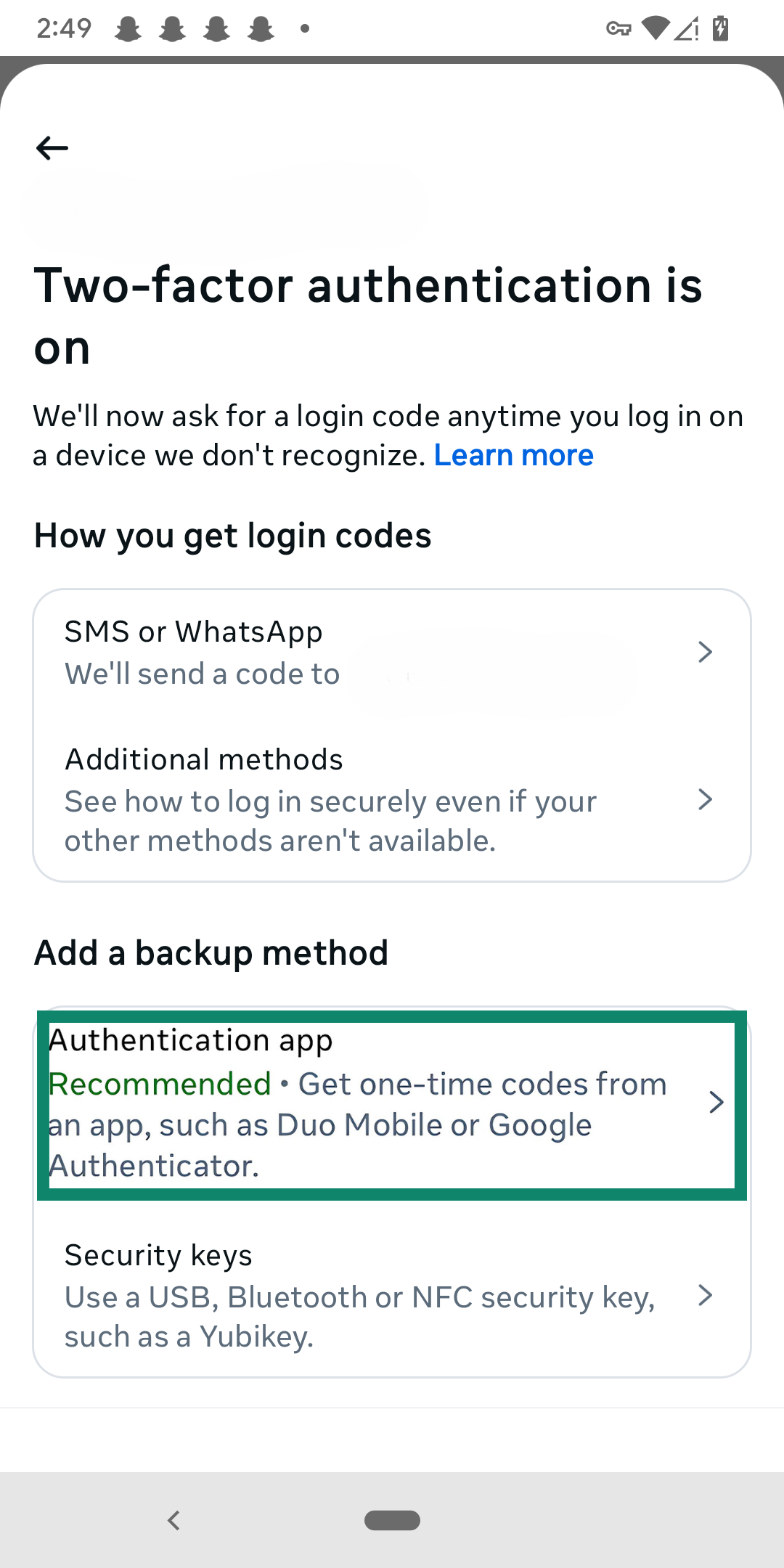Tap the home pill at screen bottom
This screenshot has height=1568, width=784.
pyautogui.click(x=392, y=1519)
